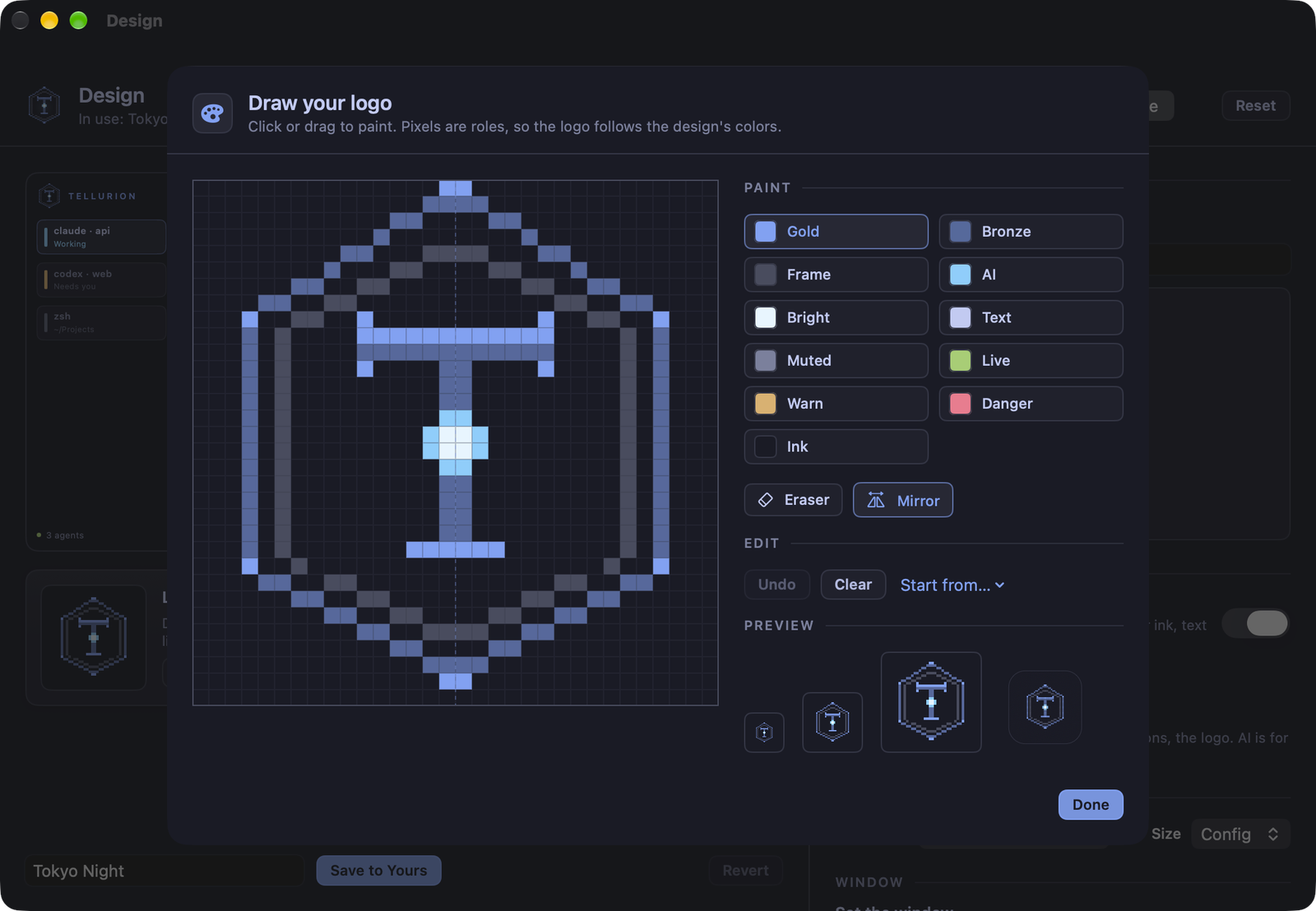Screen dimensions: 1316x911
Task: Select the Bright paint role
Action: click(836, 317)
